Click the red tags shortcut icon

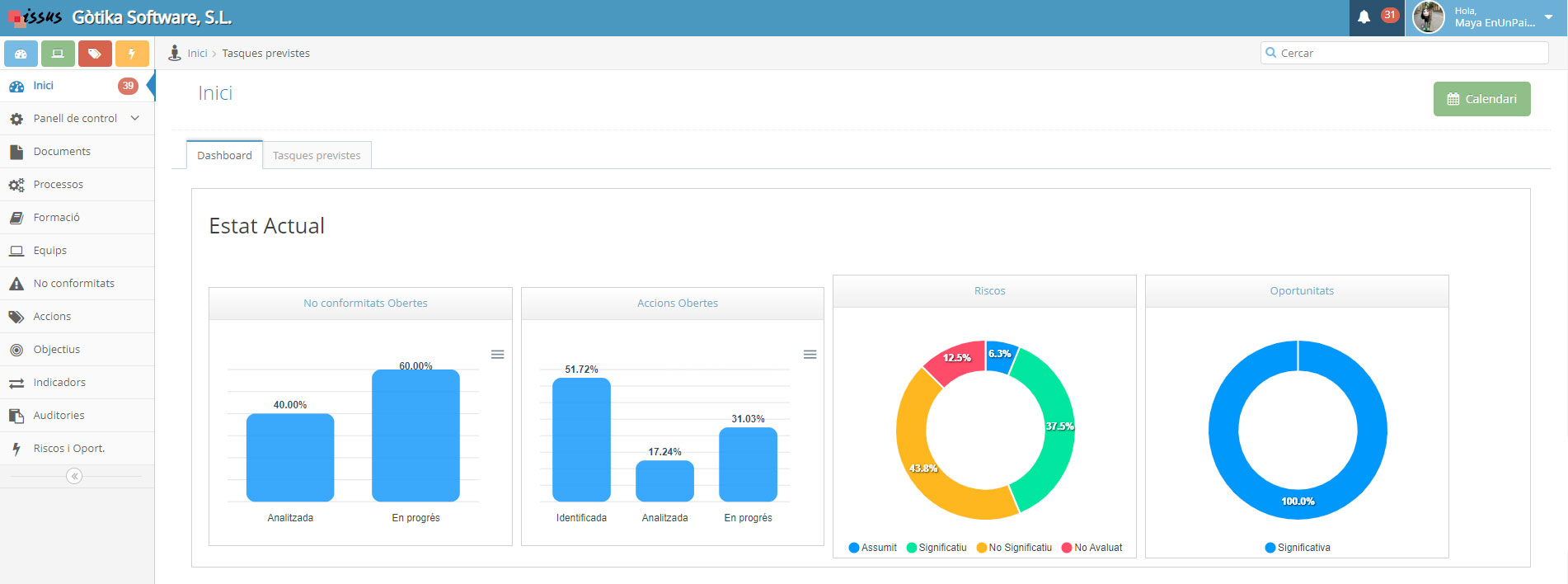tap(95, 54)
